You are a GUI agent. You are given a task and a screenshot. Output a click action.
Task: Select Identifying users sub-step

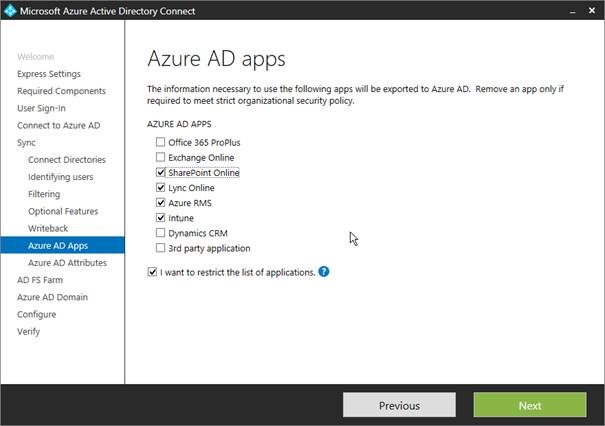(61, 177)
